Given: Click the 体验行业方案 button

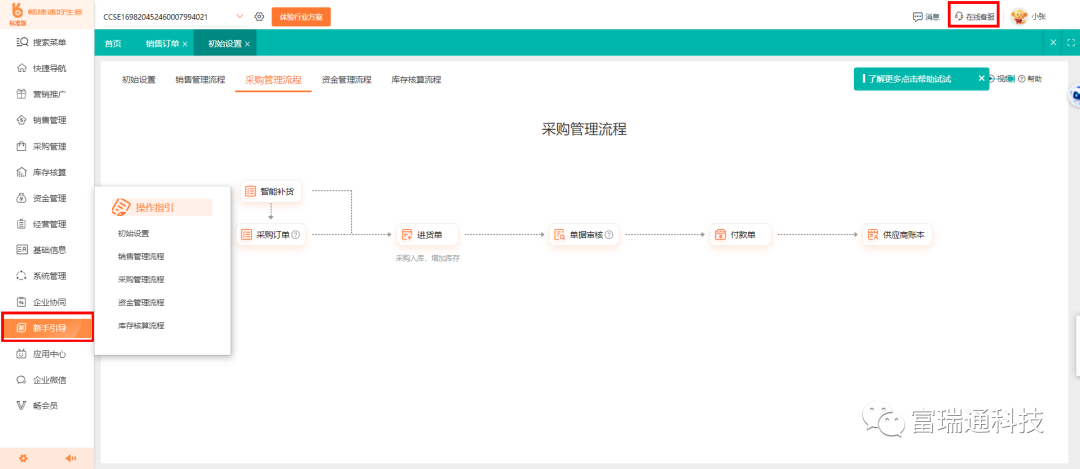Looking at the screenshot, I should pos(301,17).
